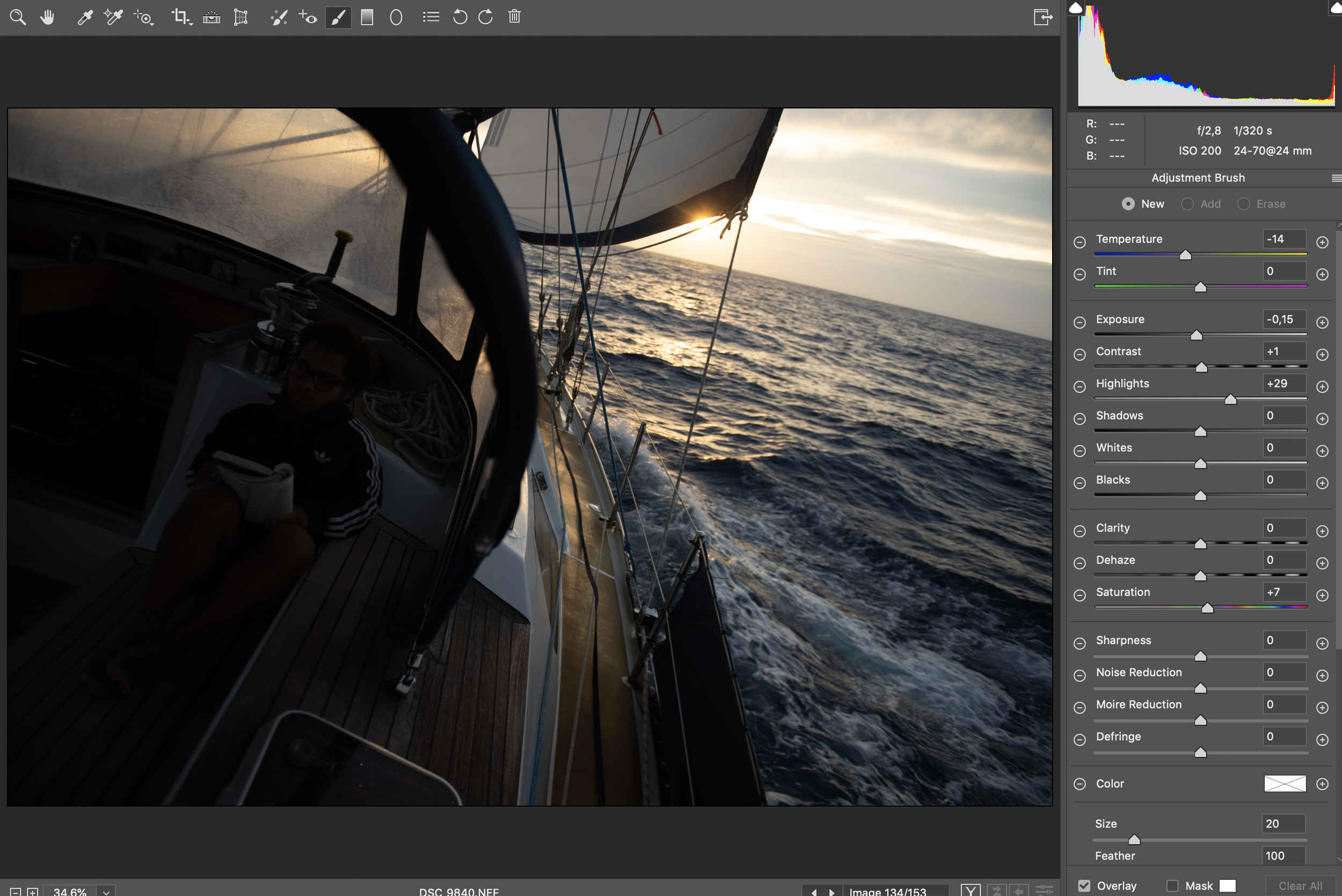Click the Highlights slider handle
Image resolution: width=1342 pixels, height=896 pixels.
click(x=1230, y=399)
